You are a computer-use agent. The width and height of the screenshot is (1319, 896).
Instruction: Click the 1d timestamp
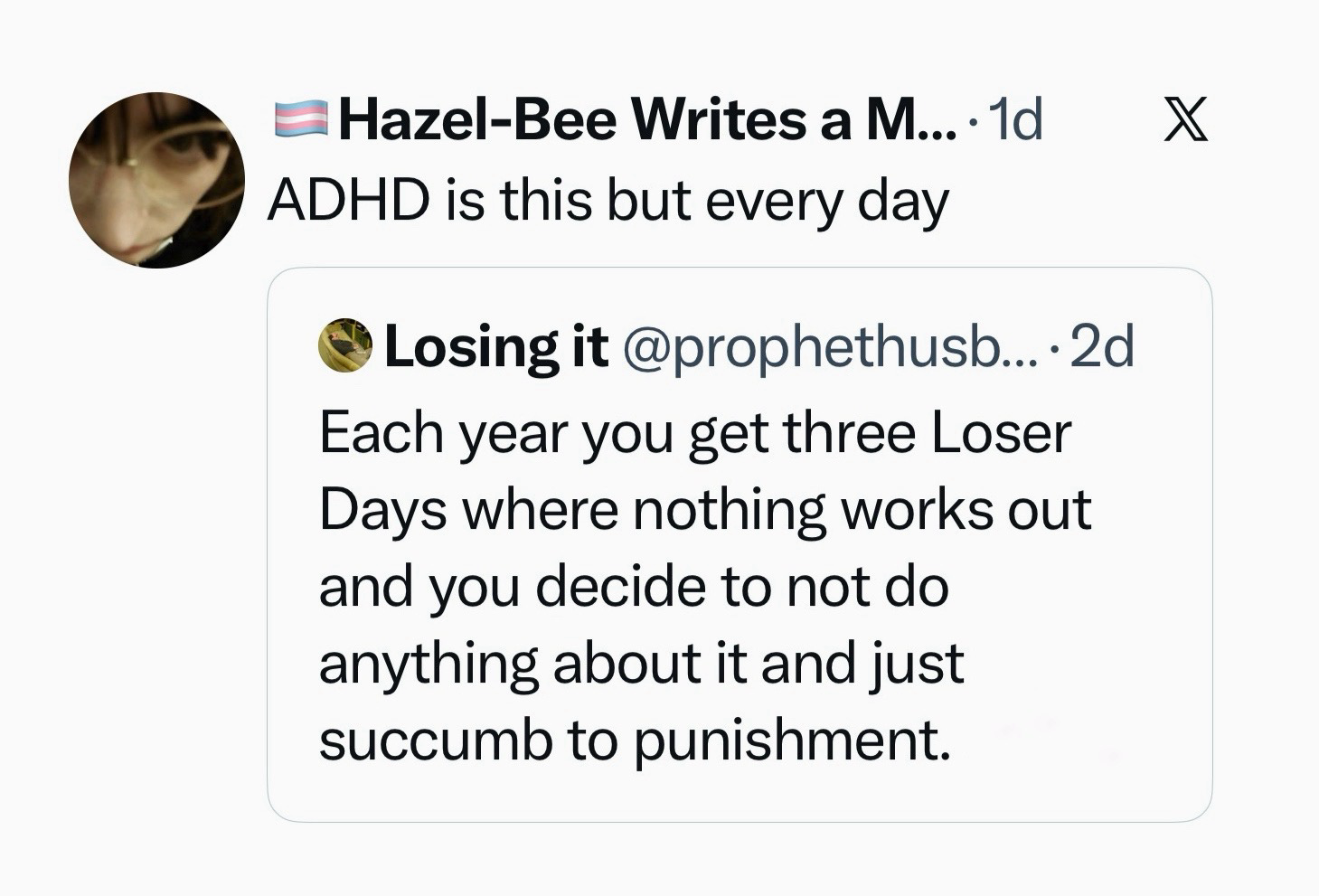(x=1017, y=119)
